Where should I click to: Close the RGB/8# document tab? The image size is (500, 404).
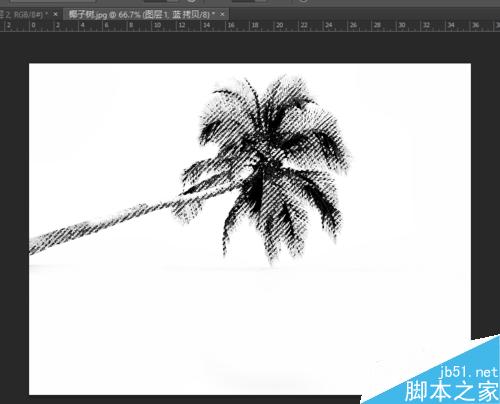coord(55,14)
